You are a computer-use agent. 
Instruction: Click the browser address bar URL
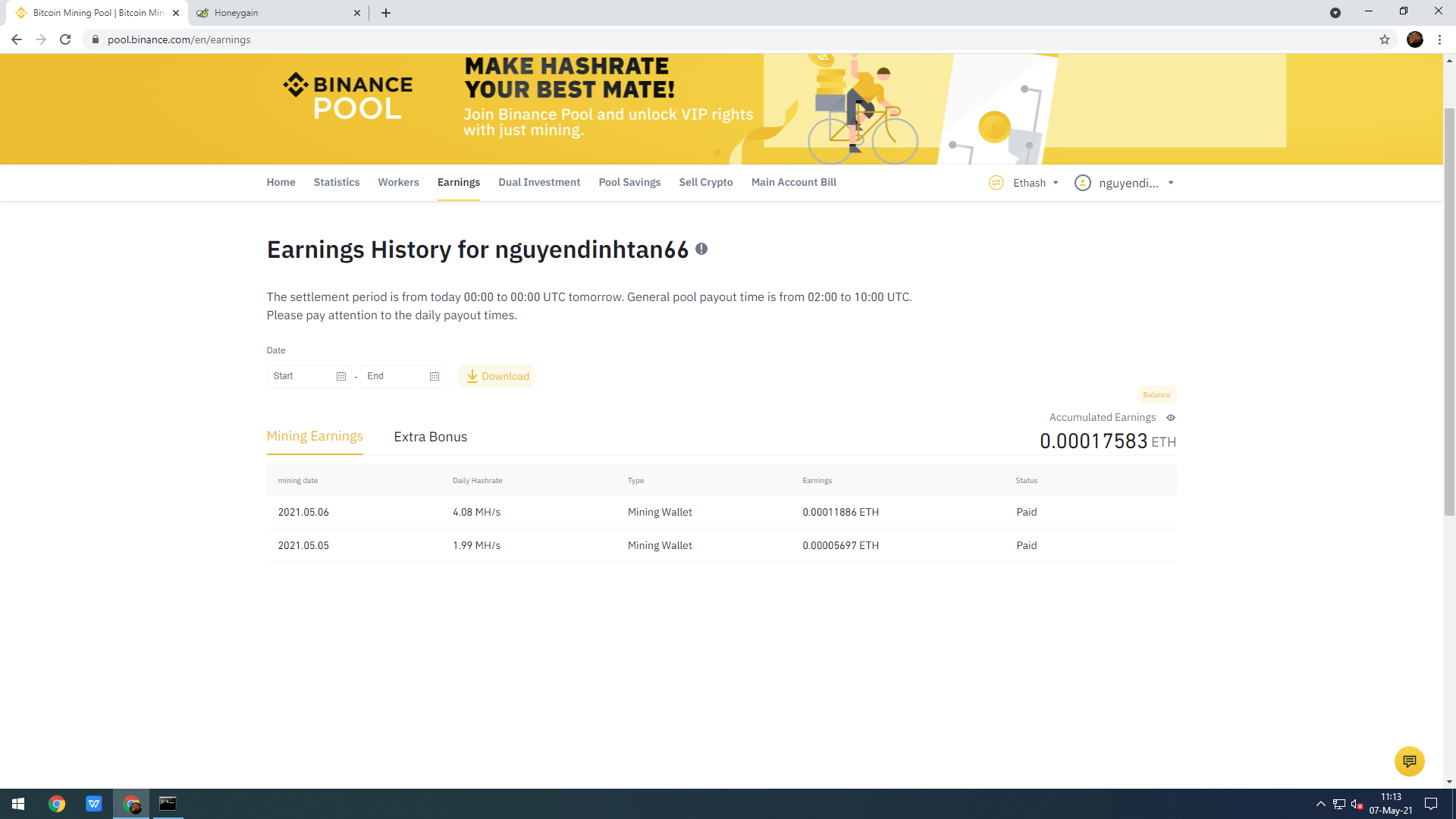179,39
